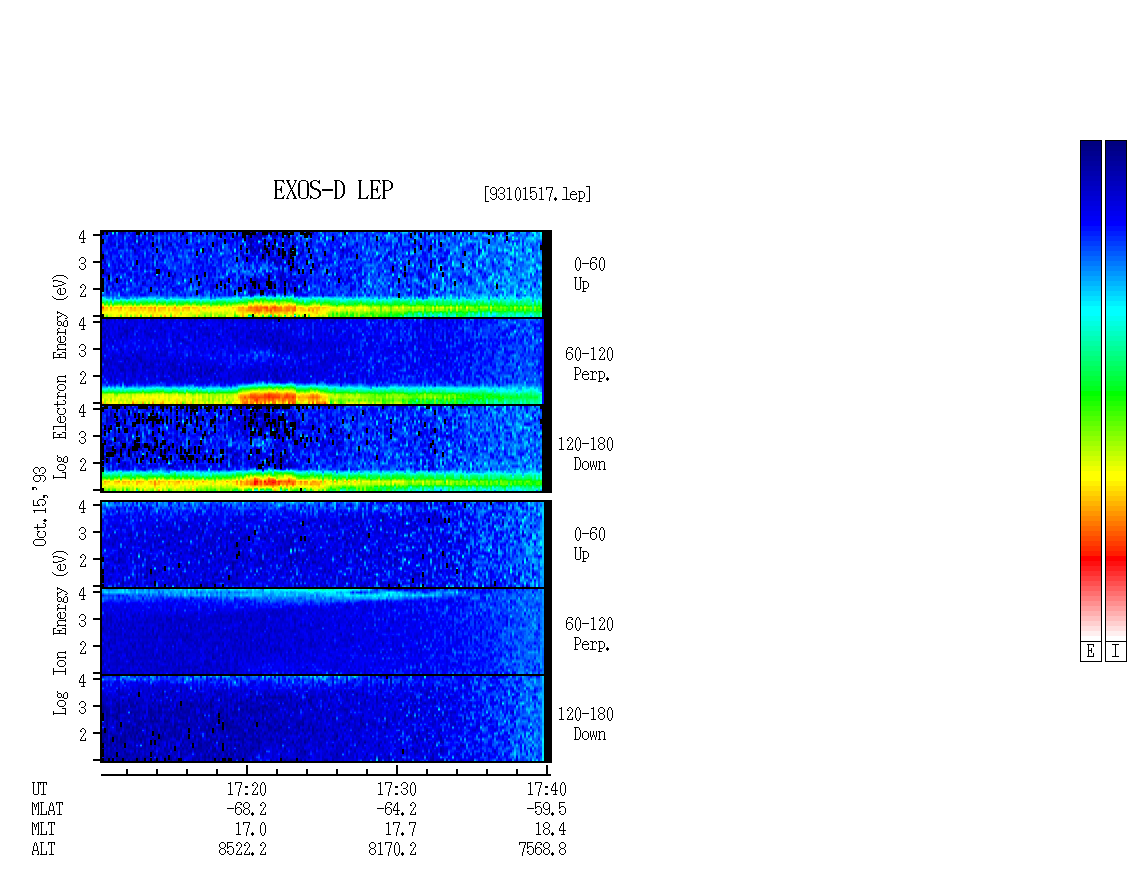Click the electron 60-120 Perp. pitch-angle label
Viewport: 1130px width, 875px height.
590,364
